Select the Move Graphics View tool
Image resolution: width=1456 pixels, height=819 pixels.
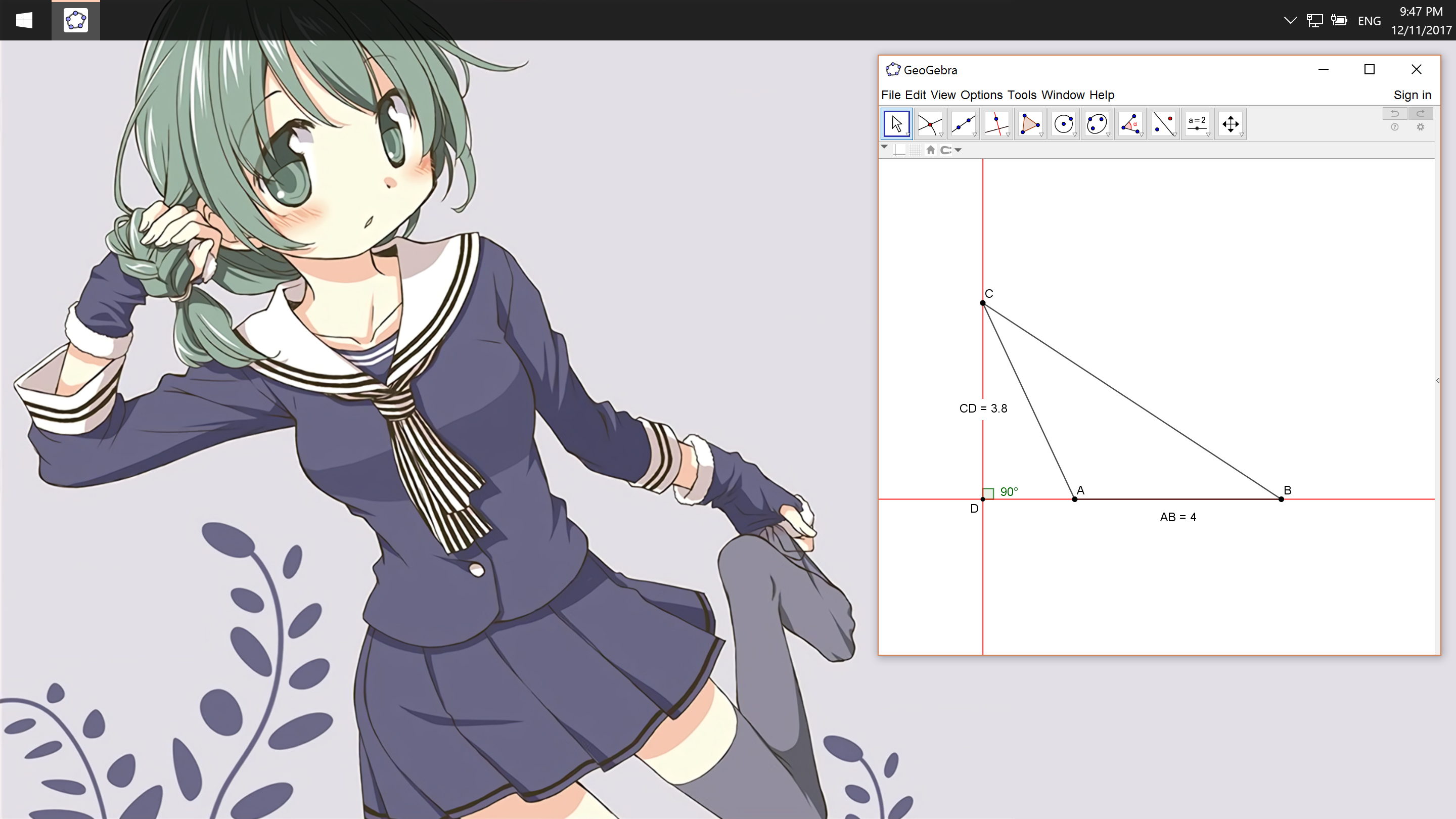tap(1231, 124)
